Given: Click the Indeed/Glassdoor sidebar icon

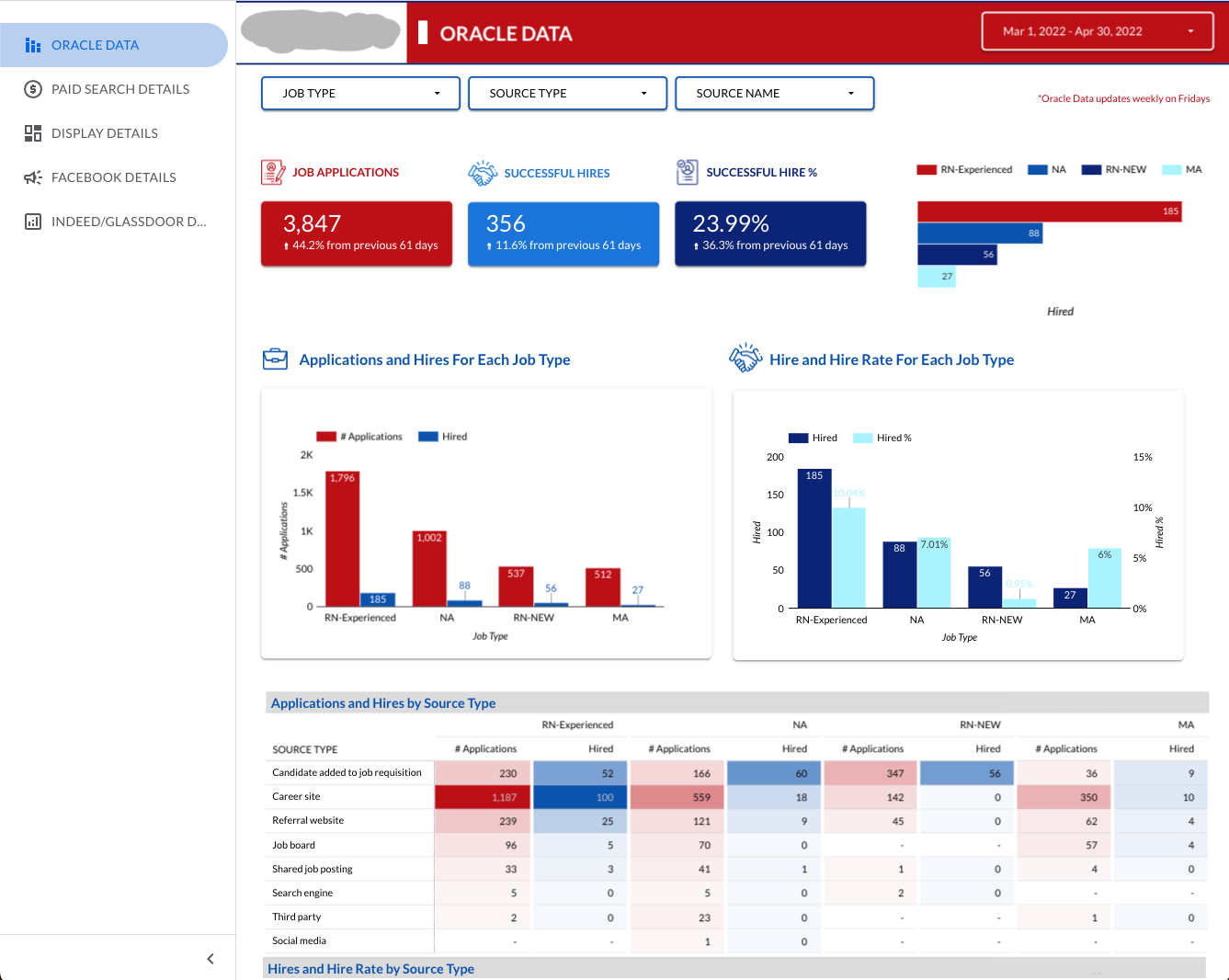Looking at the screenshot, I should 32,221.
